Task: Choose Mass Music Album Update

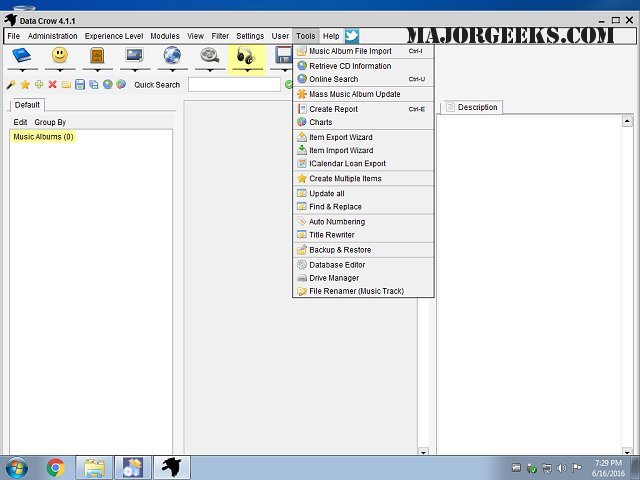Action: point(363,94)
